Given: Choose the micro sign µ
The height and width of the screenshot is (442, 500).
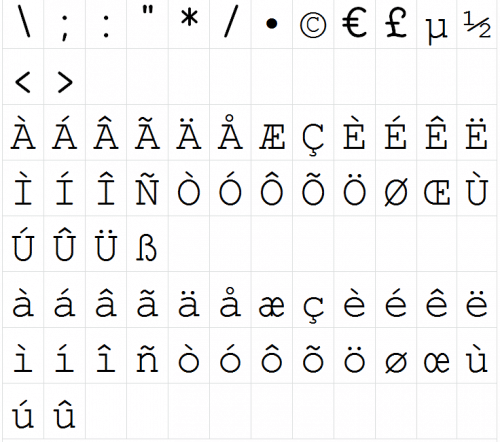Looking at the screenshot, I should pos(437,24).
